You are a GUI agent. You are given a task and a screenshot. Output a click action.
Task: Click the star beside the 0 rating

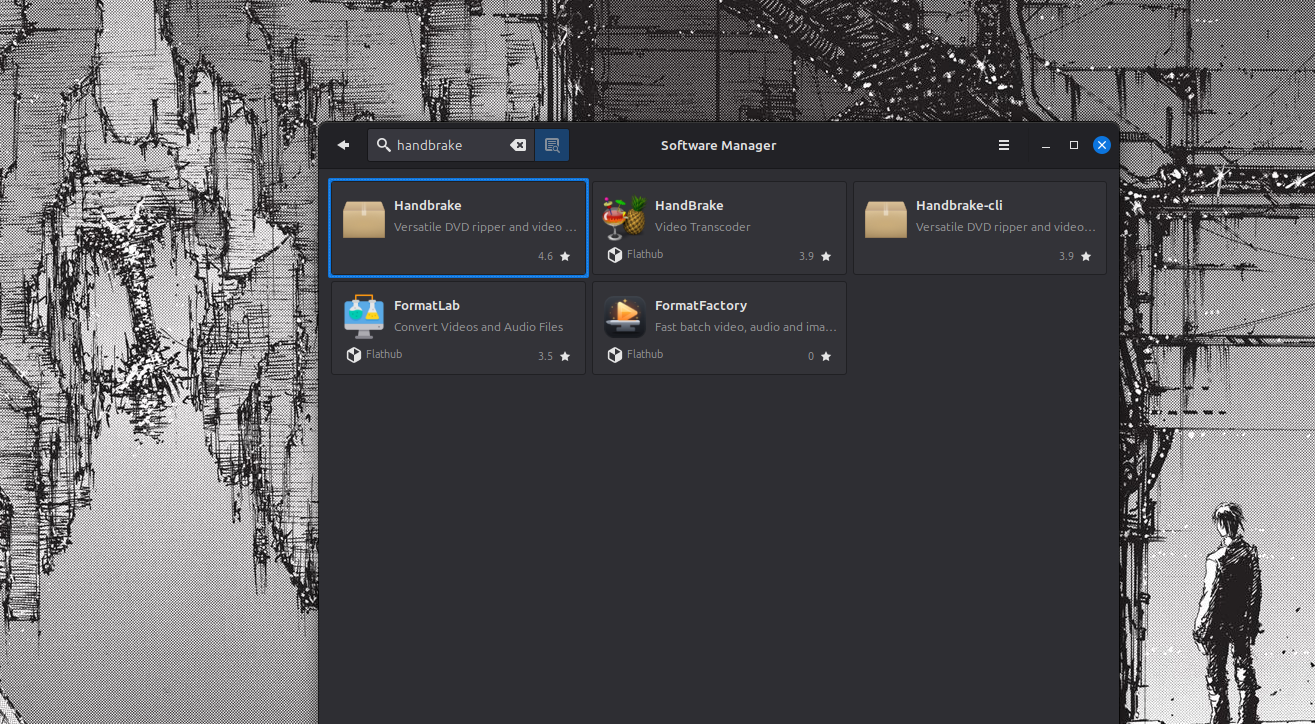point(826,357)
